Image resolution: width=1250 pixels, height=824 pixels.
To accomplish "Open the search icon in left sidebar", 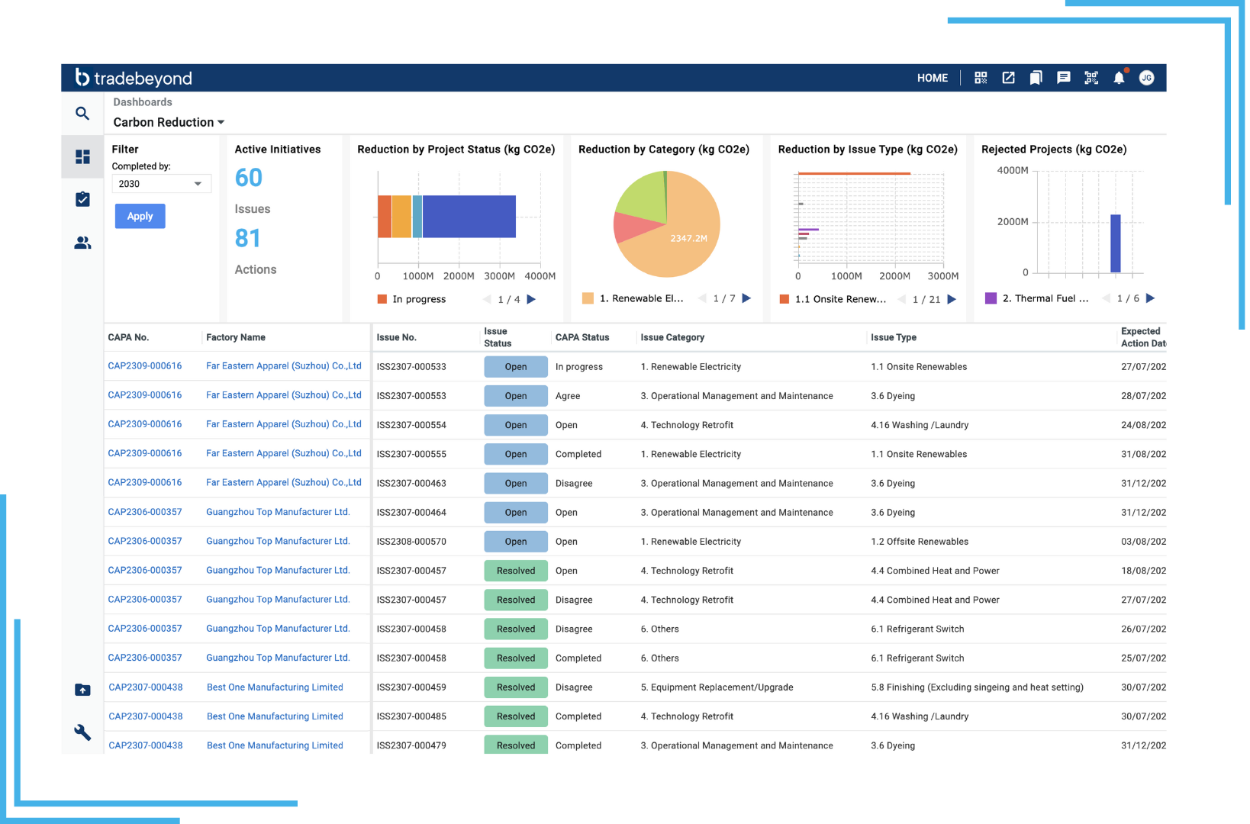I will coord(82,114).
